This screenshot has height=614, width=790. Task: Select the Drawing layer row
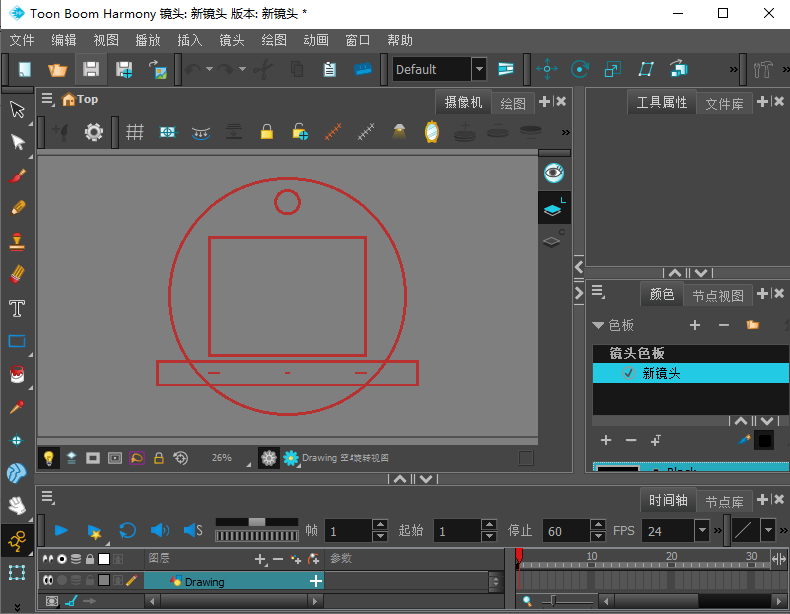(x=234, y=581)
